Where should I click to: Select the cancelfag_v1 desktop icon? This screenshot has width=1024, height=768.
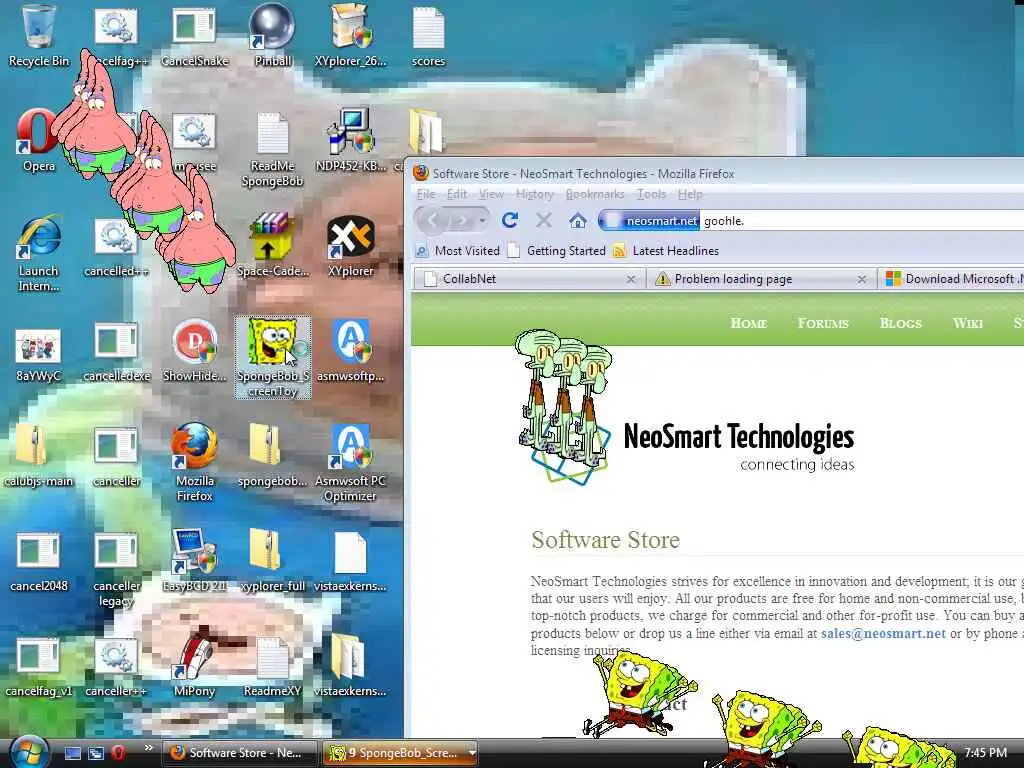38,666
